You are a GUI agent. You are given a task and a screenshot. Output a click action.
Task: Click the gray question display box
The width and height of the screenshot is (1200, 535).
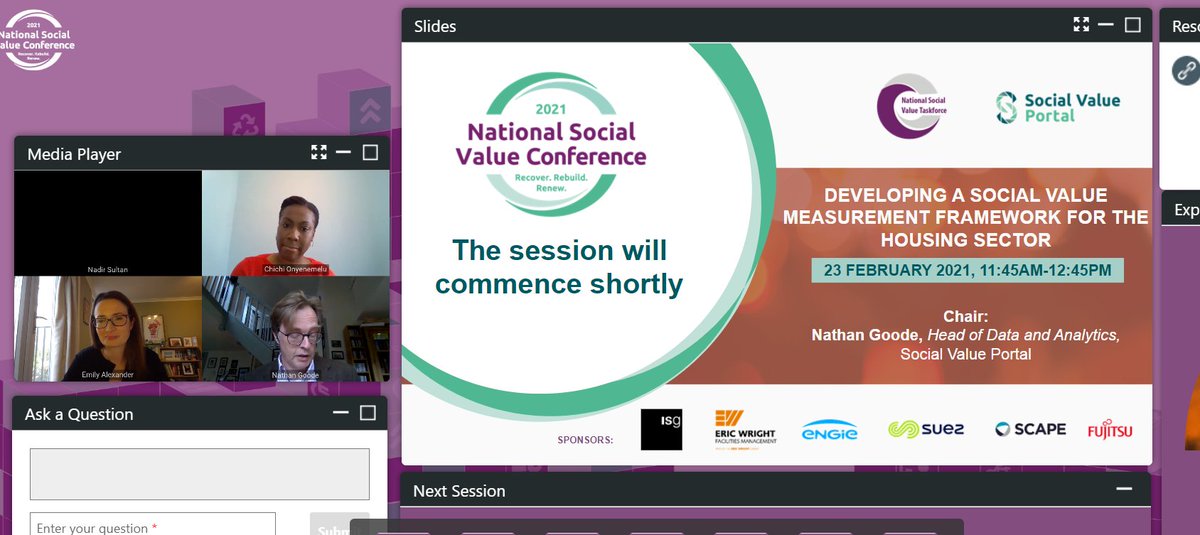click(199, 474)
